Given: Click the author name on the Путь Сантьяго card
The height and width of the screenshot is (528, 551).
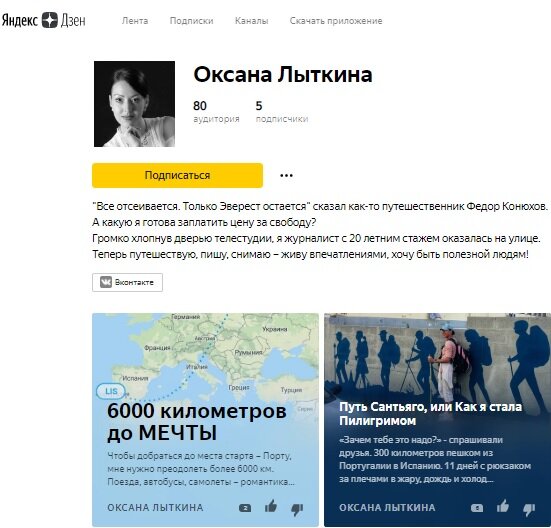Looking at the screenshot, I should click(387, 508).
